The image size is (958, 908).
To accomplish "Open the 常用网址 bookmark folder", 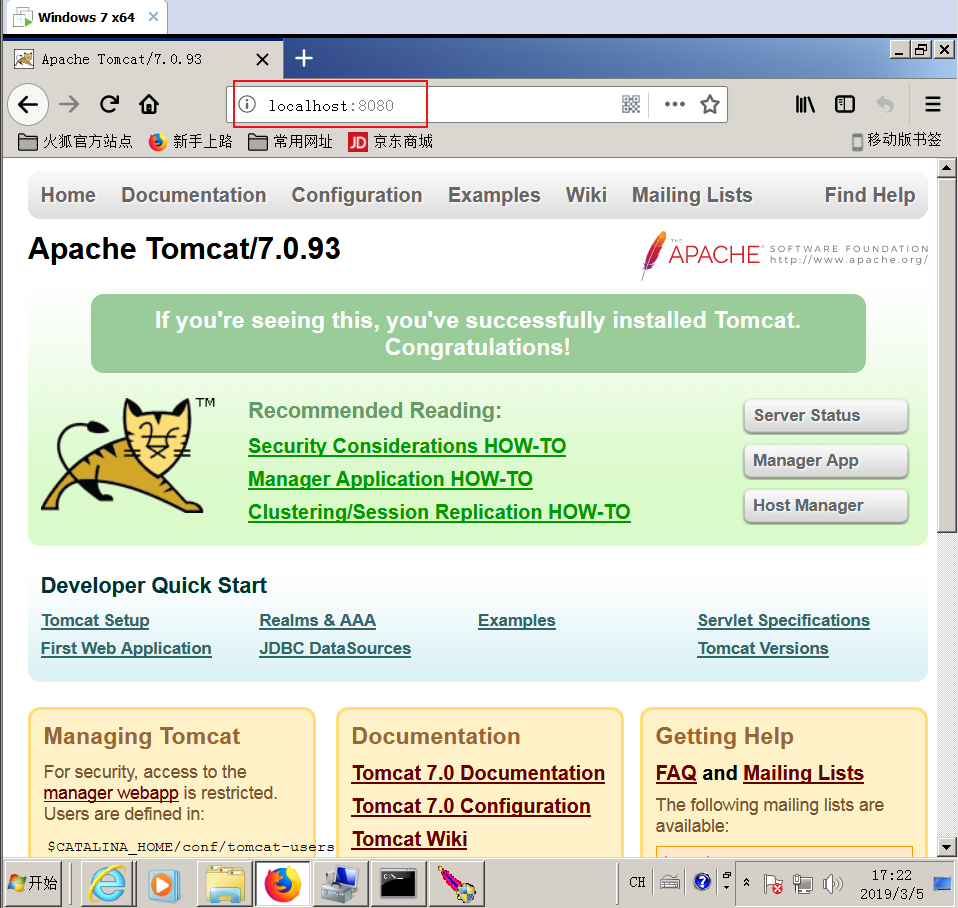I will (x=290, y=142).
